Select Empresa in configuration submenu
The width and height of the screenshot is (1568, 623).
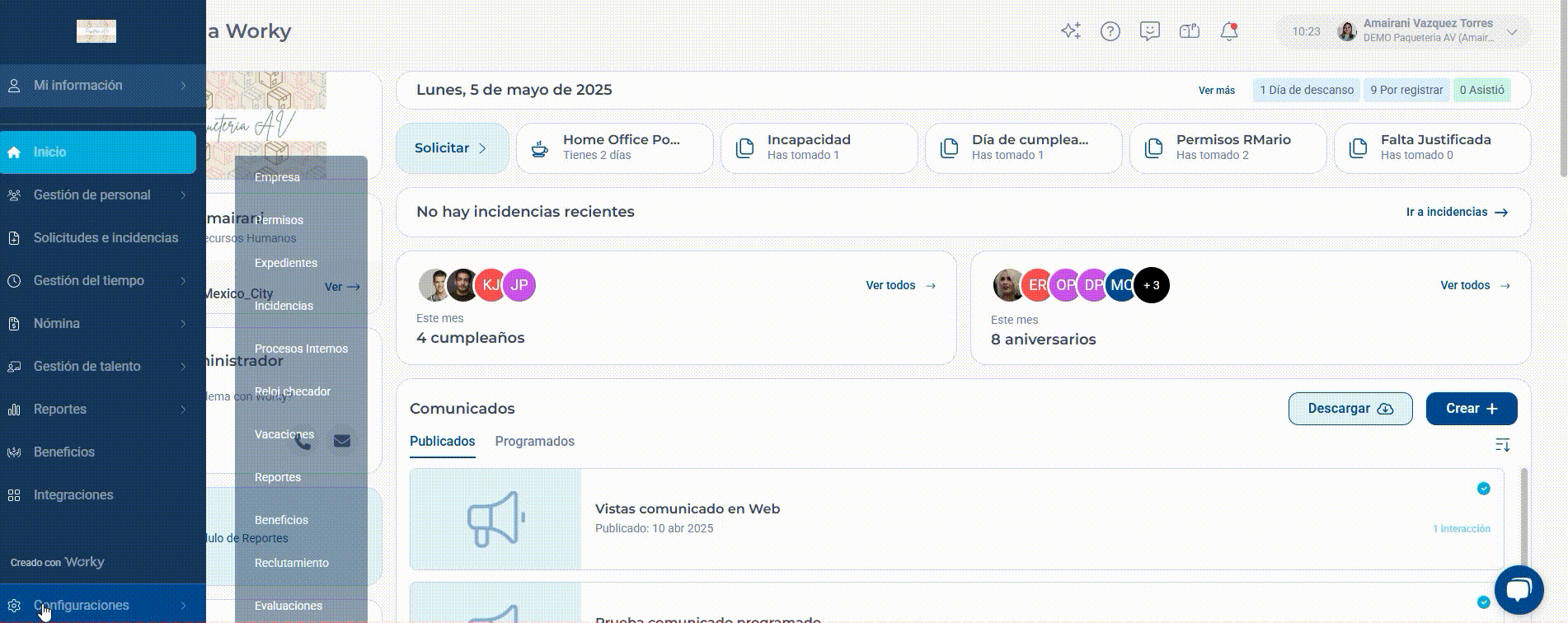coord(277,177)
